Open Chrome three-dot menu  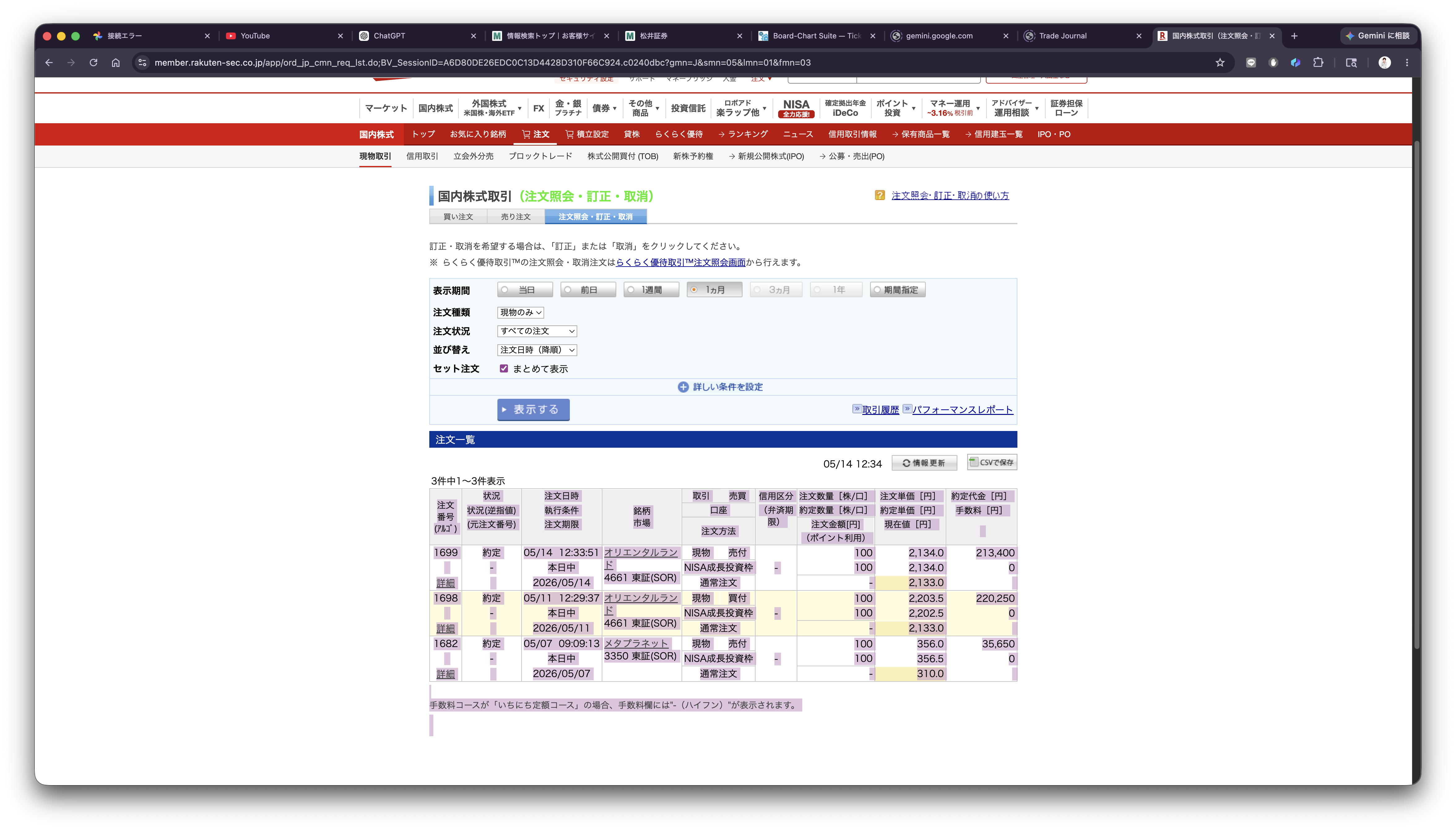point(1407,63)
